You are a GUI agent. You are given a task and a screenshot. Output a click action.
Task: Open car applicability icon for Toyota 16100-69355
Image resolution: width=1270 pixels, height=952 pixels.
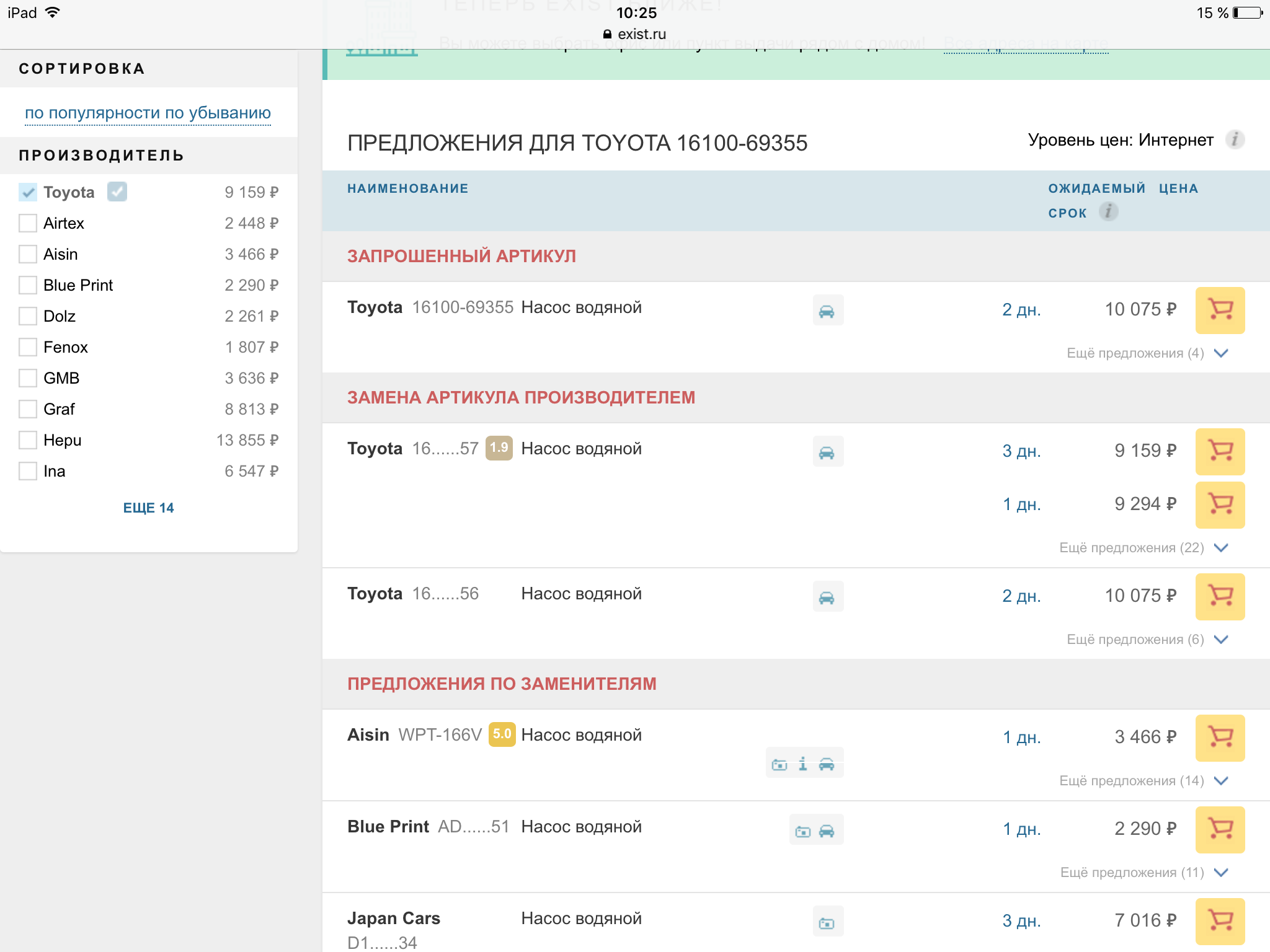pos(827,311)
